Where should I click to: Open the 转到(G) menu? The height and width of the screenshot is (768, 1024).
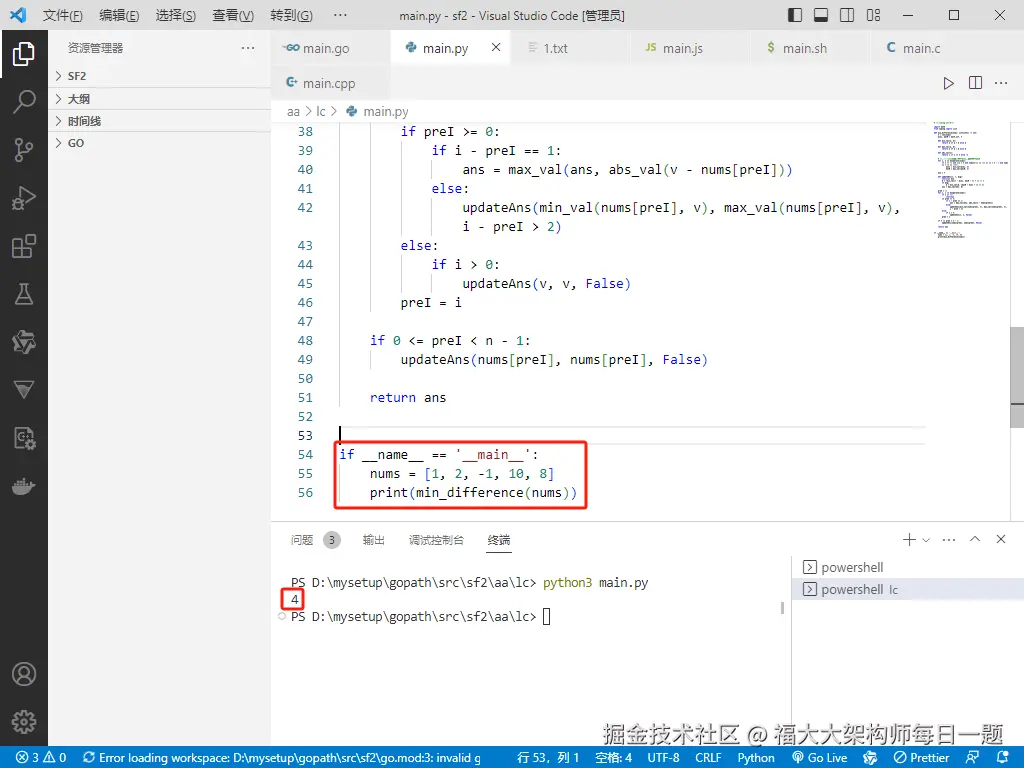(x=291, y=15)
